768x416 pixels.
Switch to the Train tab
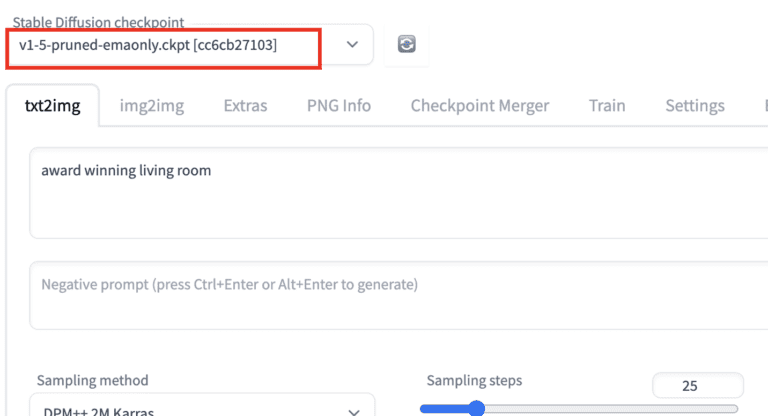(x=607, y=105)
